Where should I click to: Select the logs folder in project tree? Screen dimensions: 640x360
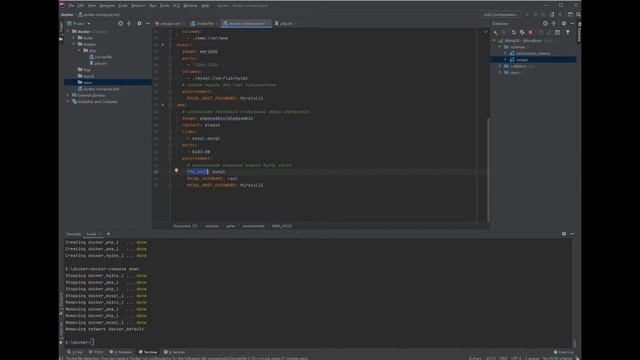click(x=84, y=69)
